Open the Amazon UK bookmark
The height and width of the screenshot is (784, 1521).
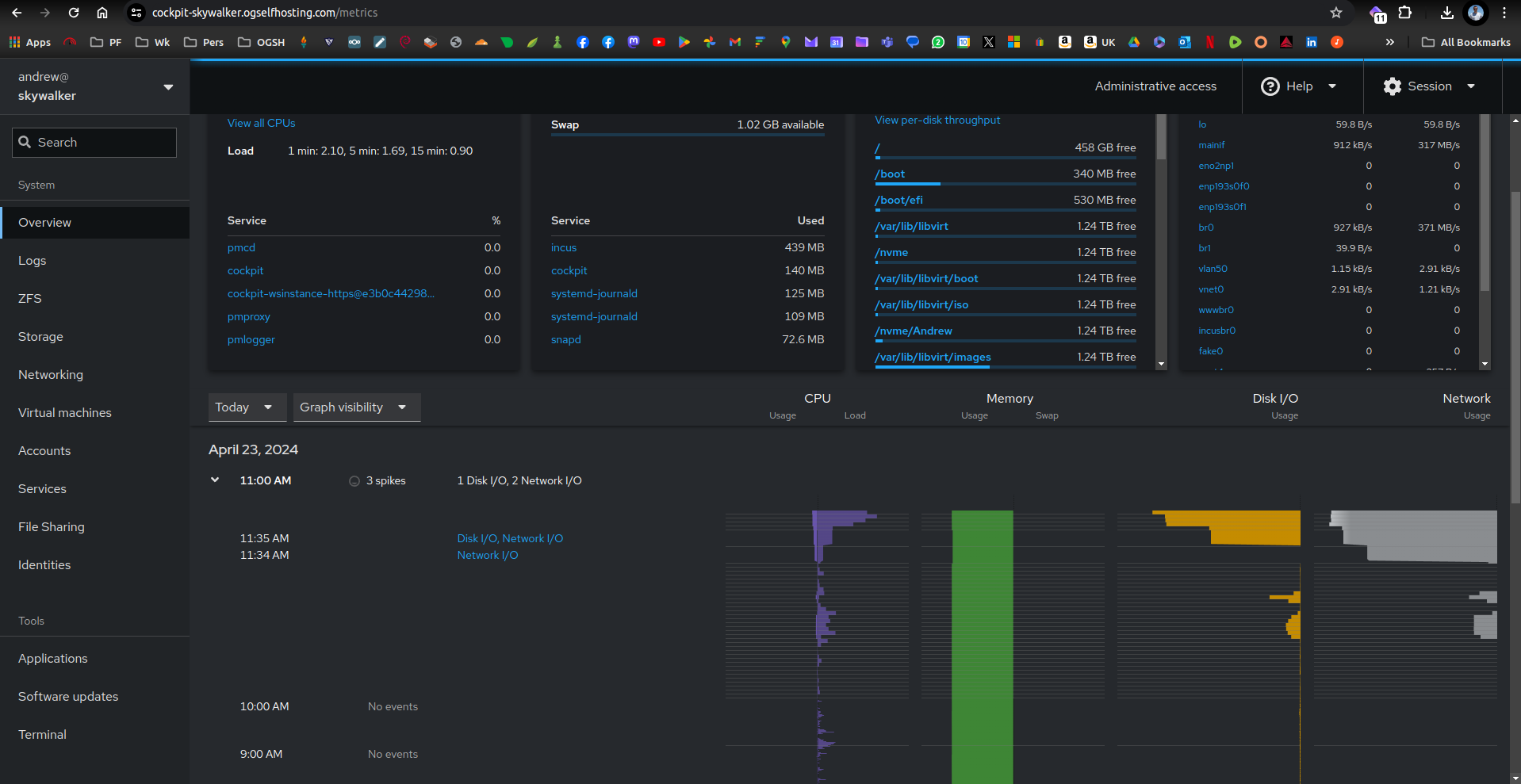click(1099, 42)
